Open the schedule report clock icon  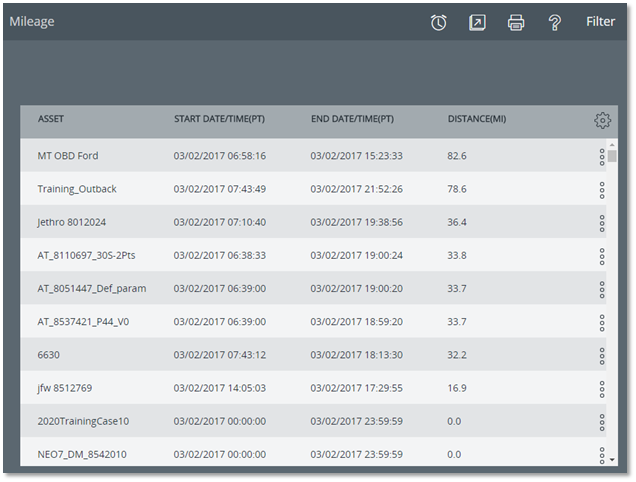(438, 22)
